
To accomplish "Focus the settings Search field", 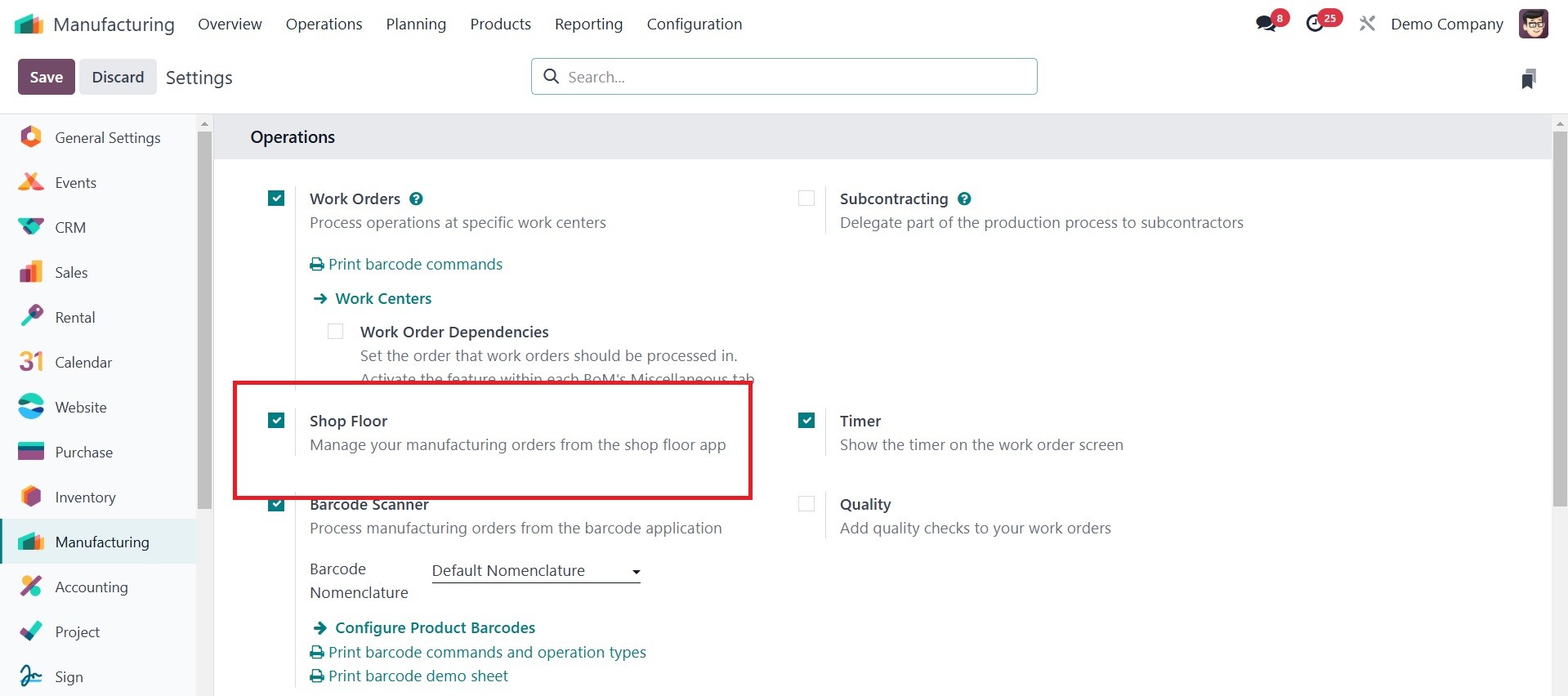I will tap(784, 77).
